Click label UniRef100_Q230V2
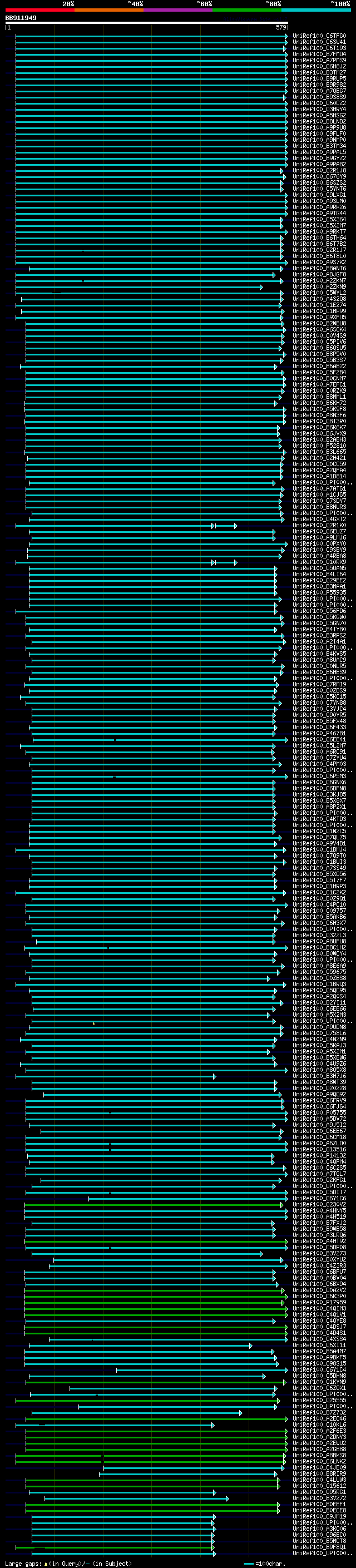 point(319,1205)
